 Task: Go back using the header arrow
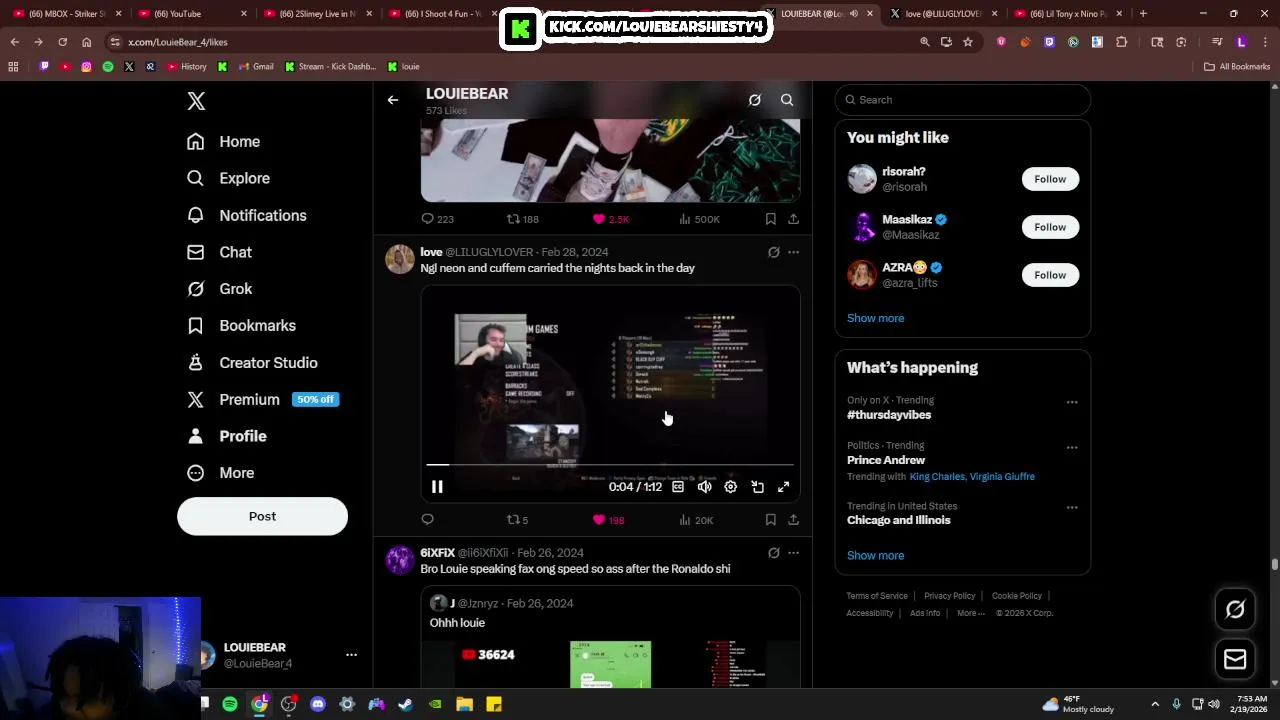click(393, 100)
